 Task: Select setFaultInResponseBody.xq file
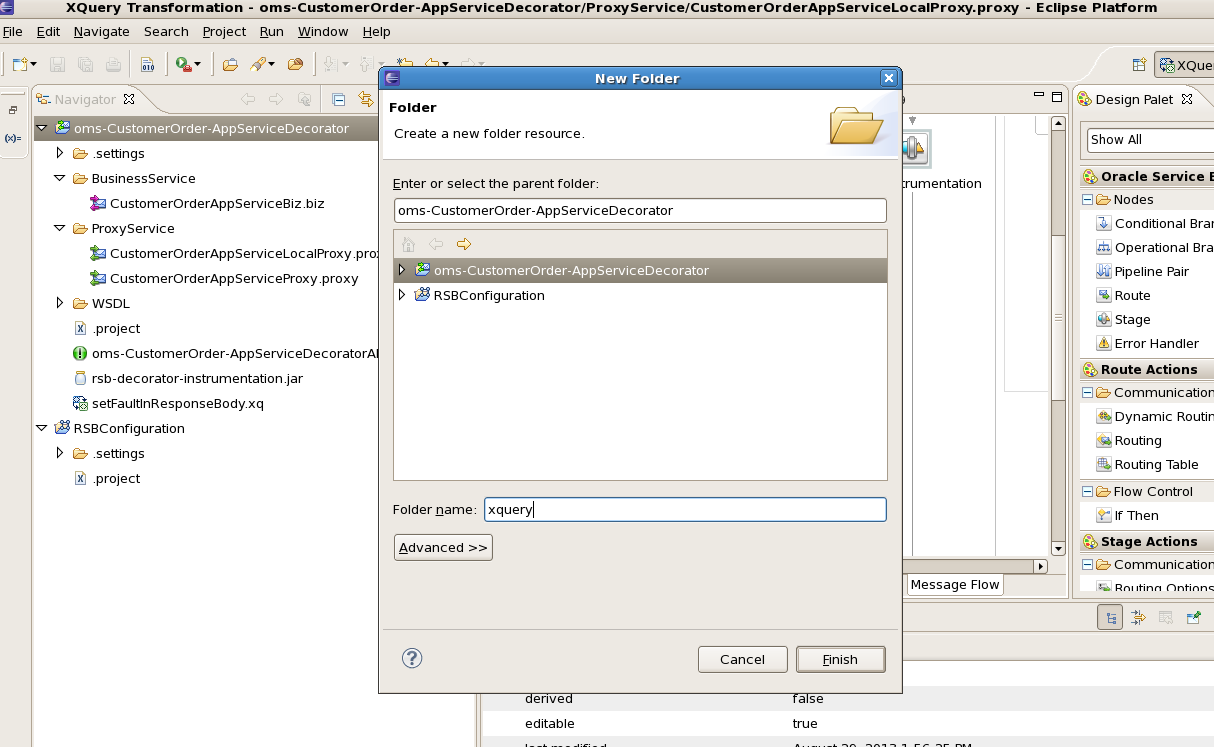coord(169,403)
